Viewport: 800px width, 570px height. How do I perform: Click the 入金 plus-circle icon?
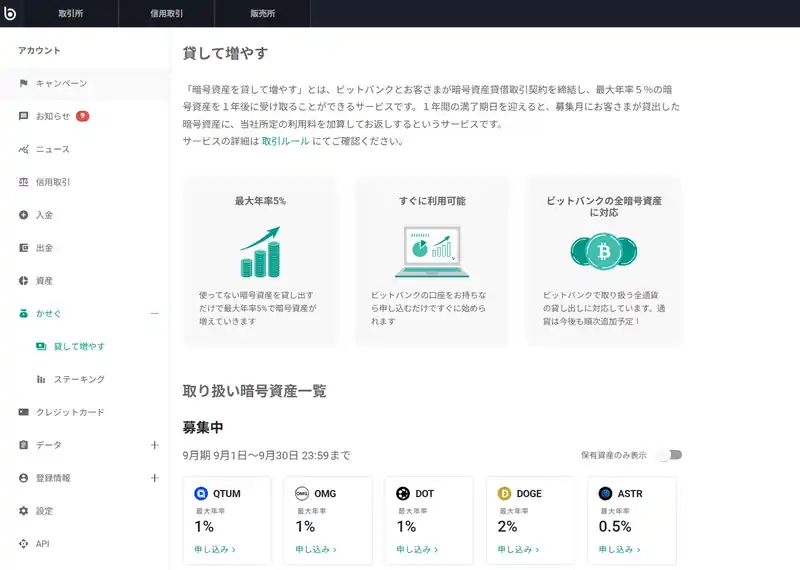(x=23, y=215)
